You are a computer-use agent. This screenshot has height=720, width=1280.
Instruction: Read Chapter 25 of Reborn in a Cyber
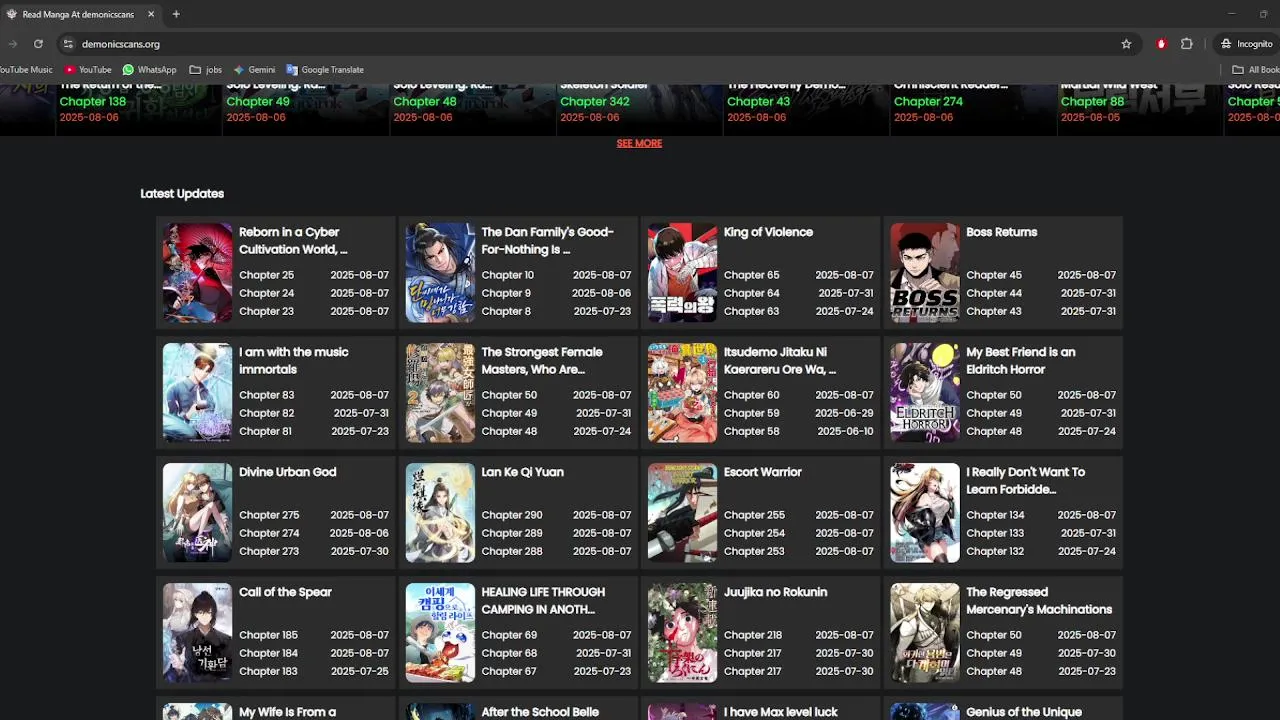(266, 275)
